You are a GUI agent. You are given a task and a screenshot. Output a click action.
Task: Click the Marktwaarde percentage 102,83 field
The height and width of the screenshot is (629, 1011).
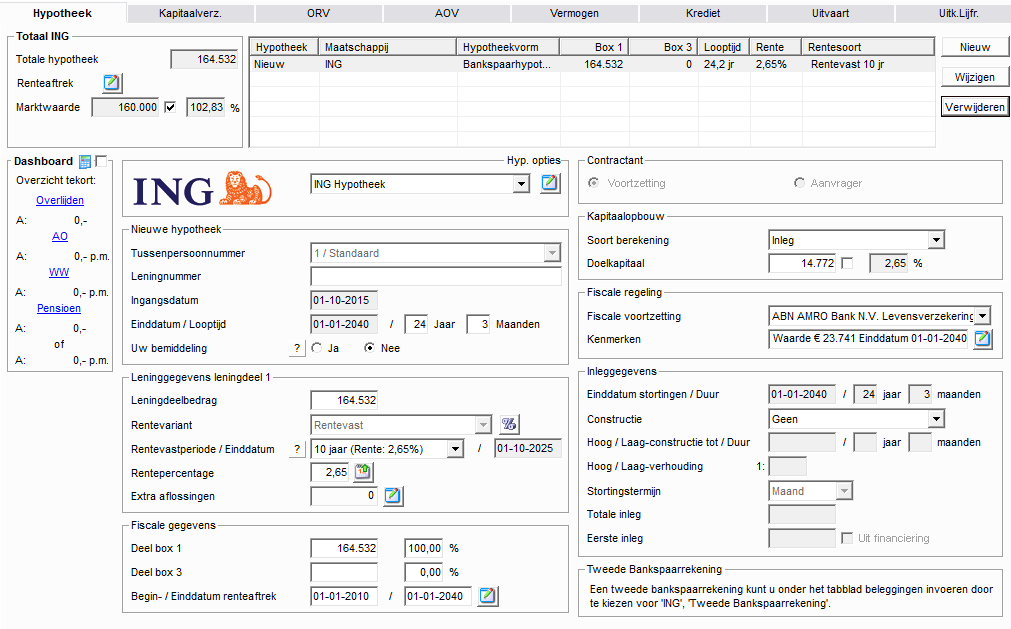click(206, 107)
